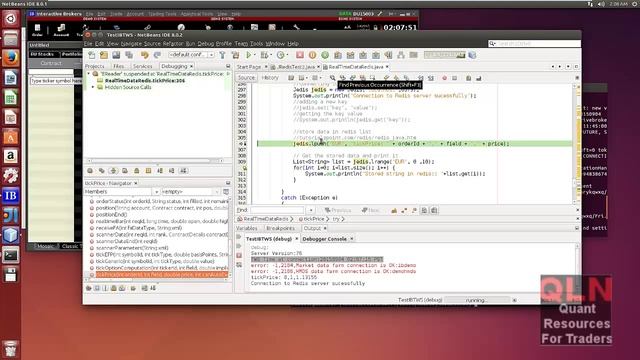
Task: Switch to the Services tab
Action: point(142,66)
